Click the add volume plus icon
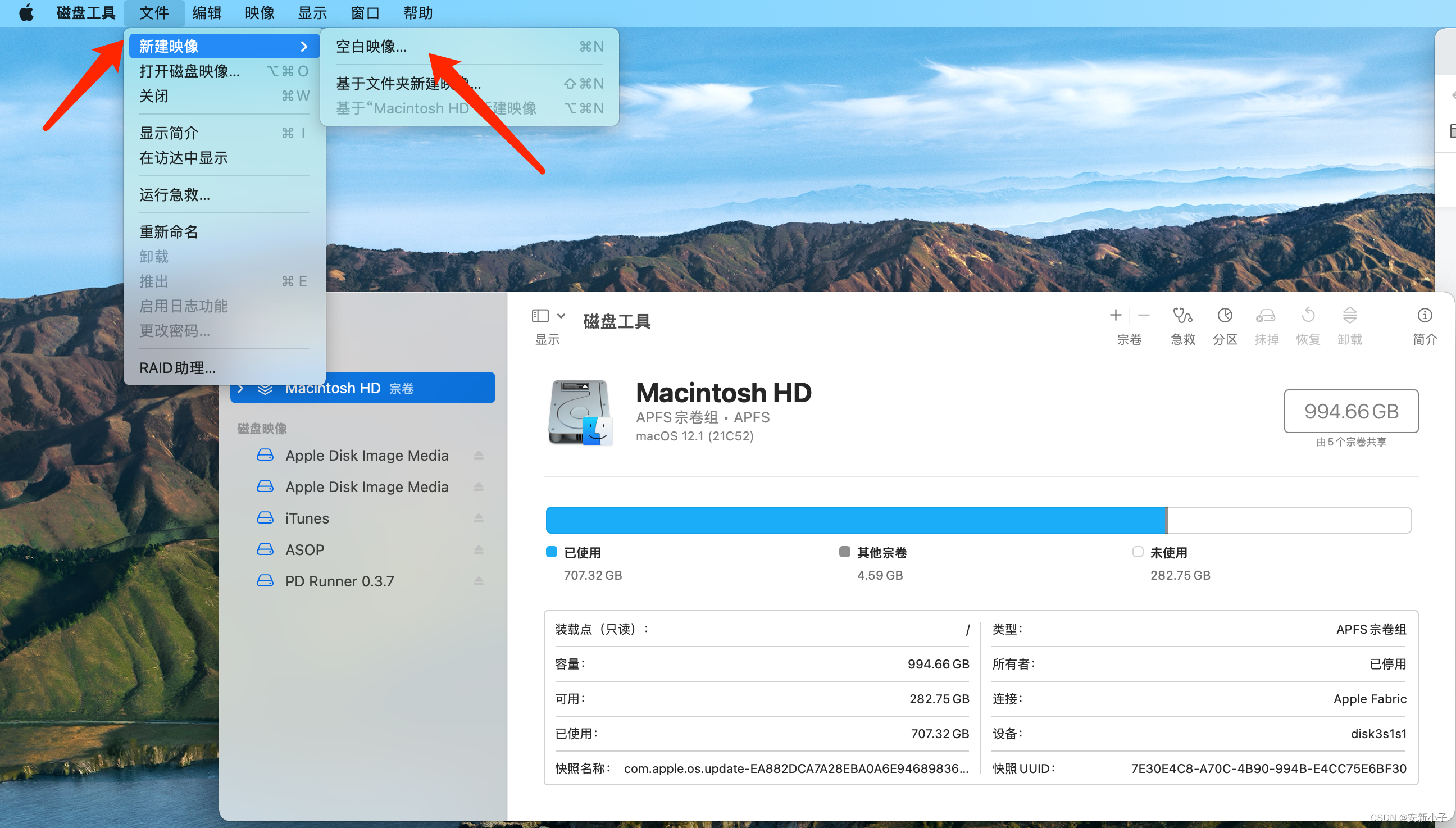This screenshot has width=1456, height=828. (1116, 315)
